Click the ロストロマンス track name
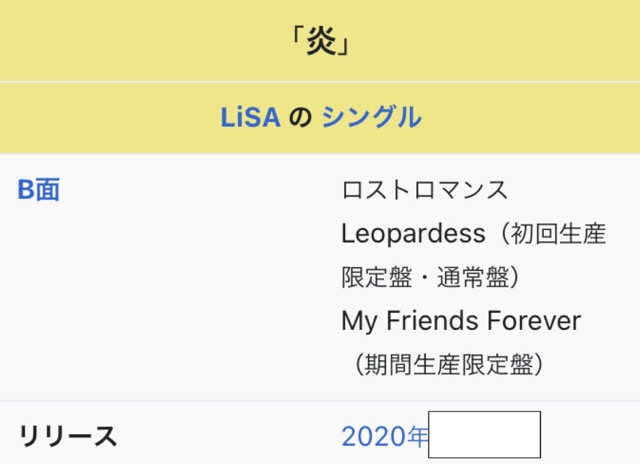The image size is (640, 464). click(x=425, y=190)
